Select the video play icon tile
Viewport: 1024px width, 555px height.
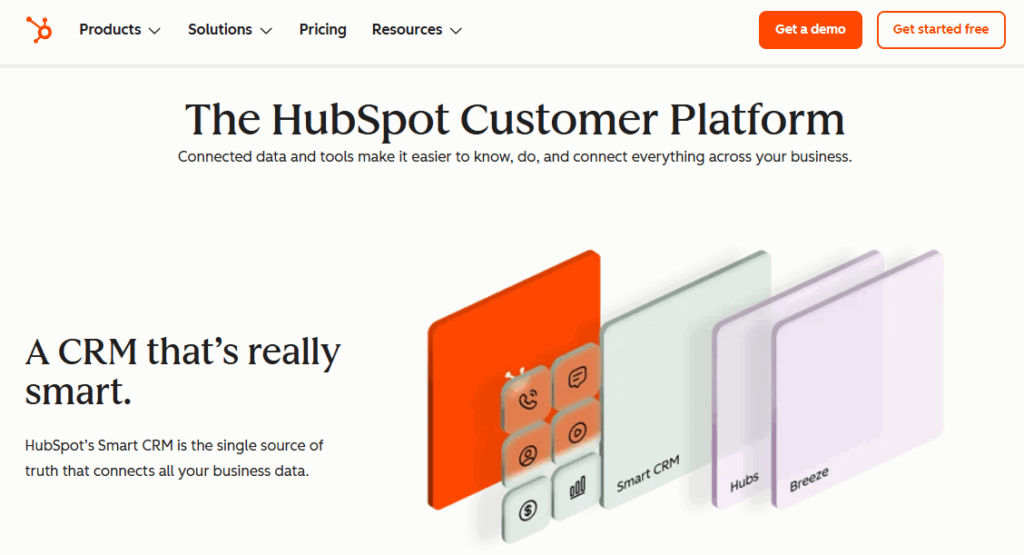coord(576,431)
